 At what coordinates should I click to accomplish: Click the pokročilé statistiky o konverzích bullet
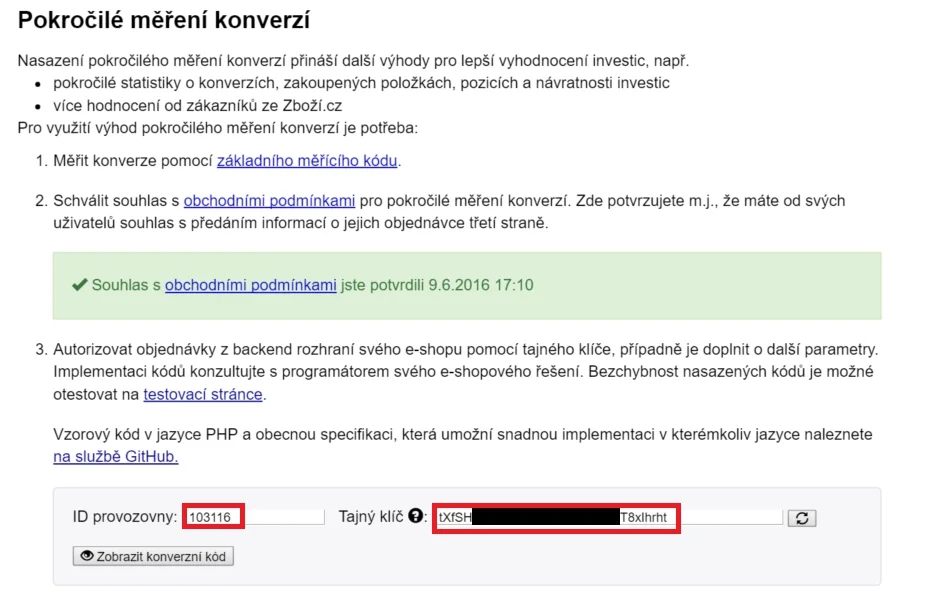361,83
